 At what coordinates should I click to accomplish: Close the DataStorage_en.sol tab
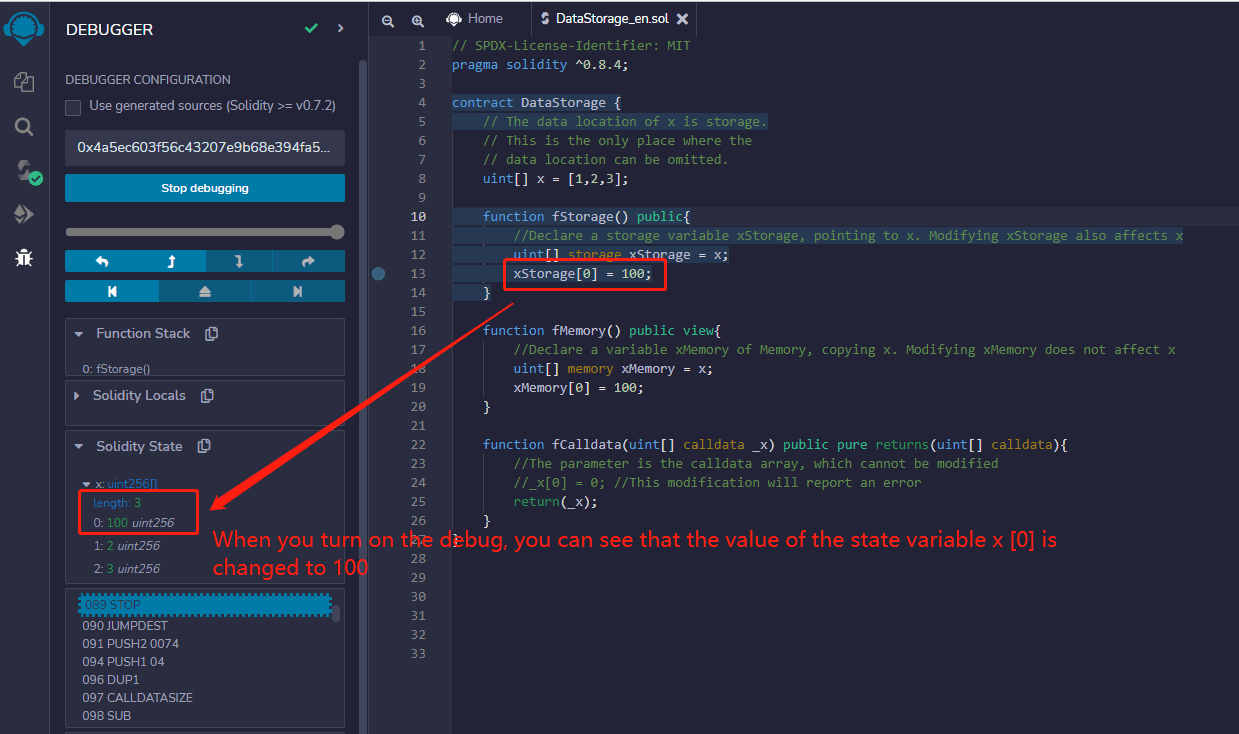tap(682, 19)
